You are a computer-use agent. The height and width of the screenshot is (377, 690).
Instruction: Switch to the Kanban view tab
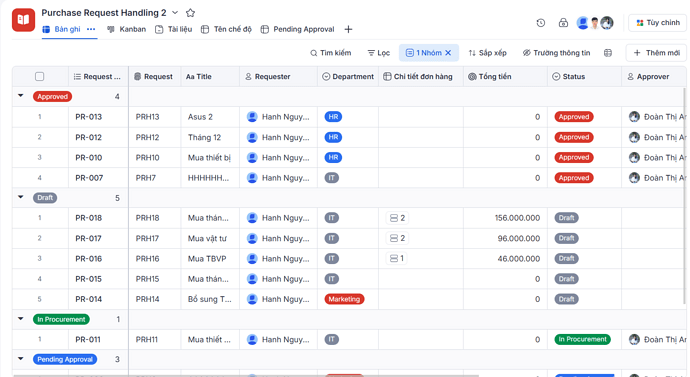click(126, 29)
